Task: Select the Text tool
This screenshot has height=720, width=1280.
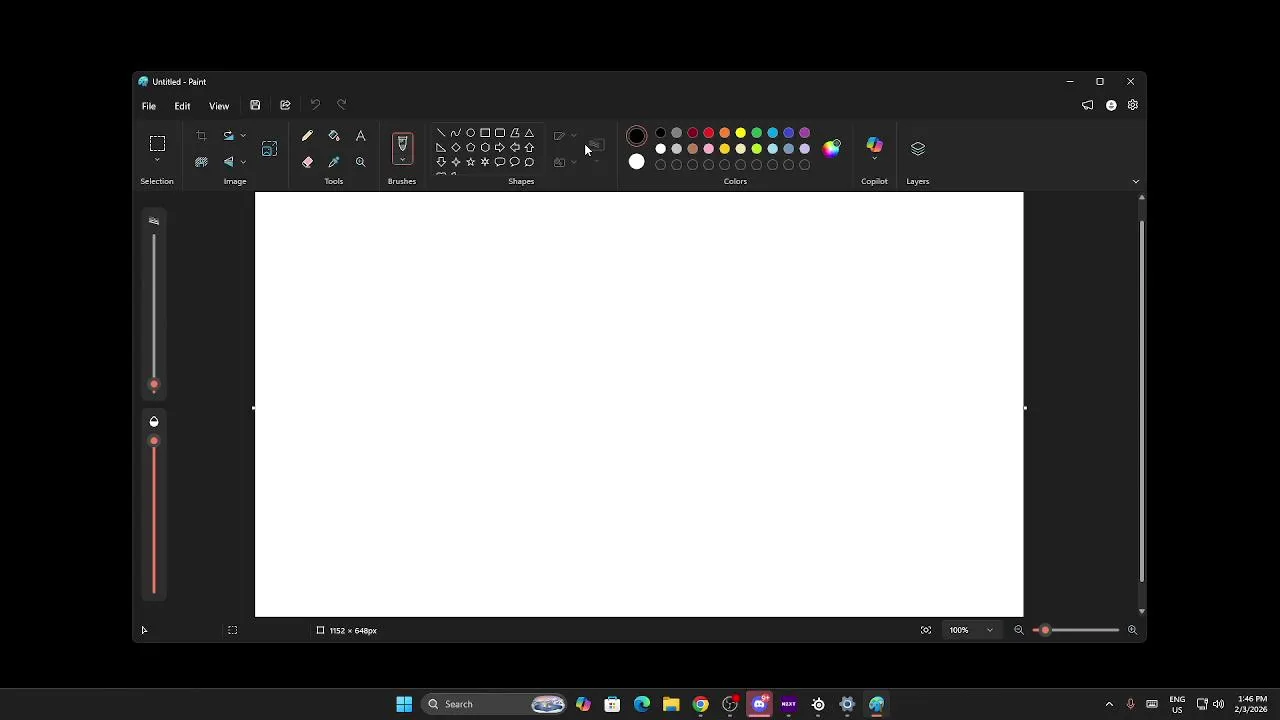Action: click(x=361, y=136)
